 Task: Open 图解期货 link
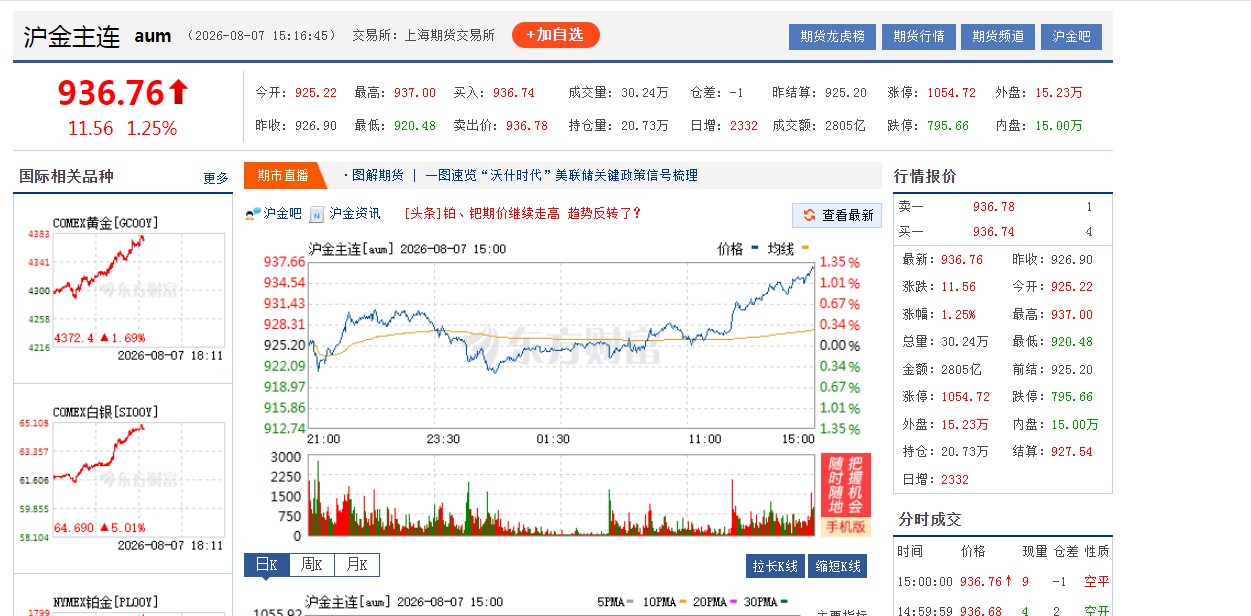coord(377,175)
